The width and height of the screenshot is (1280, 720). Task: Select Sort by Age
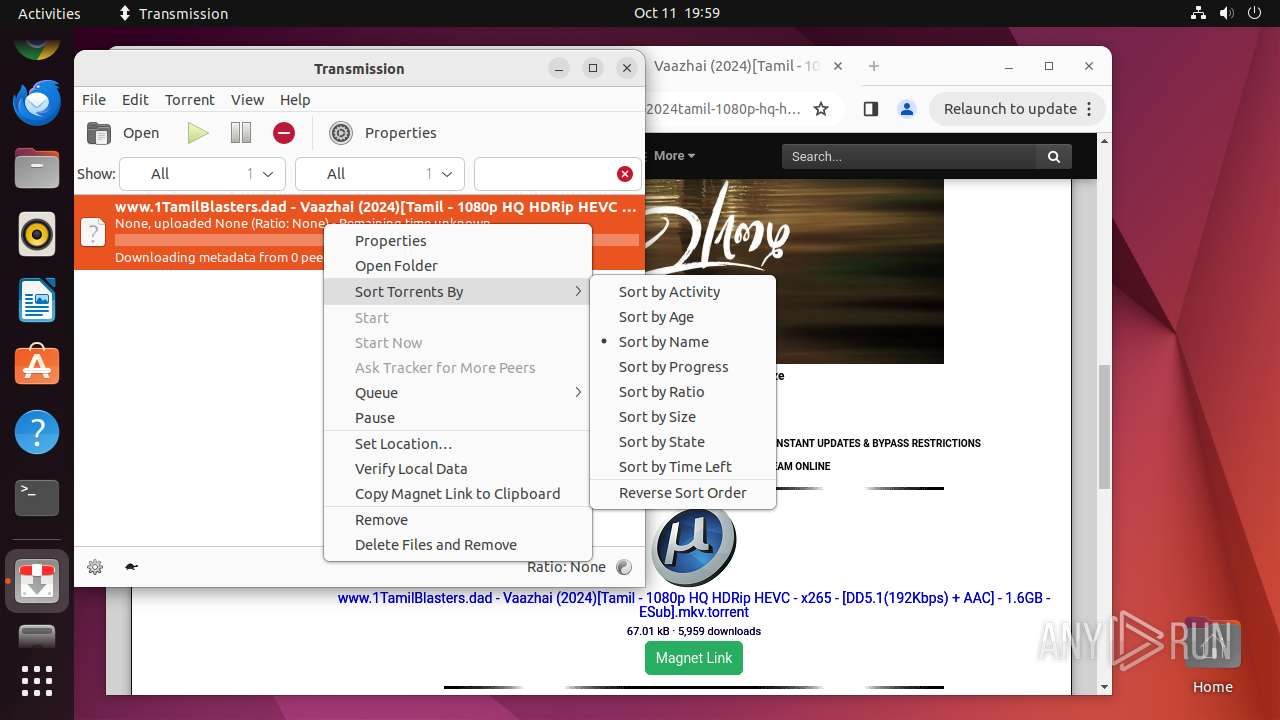point(683,317)
